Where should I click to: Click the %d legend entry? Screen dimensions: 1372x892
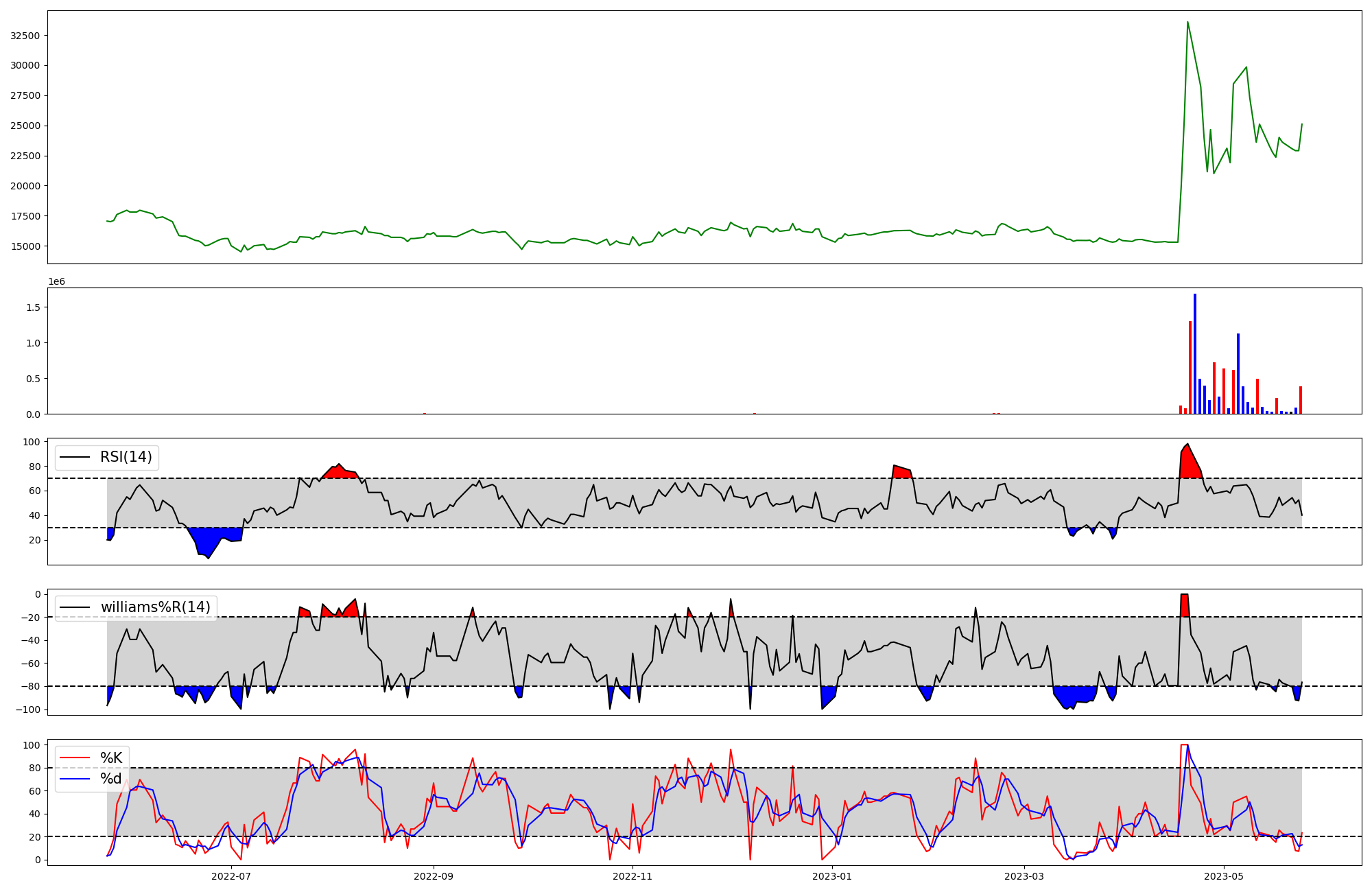[111, 779]
